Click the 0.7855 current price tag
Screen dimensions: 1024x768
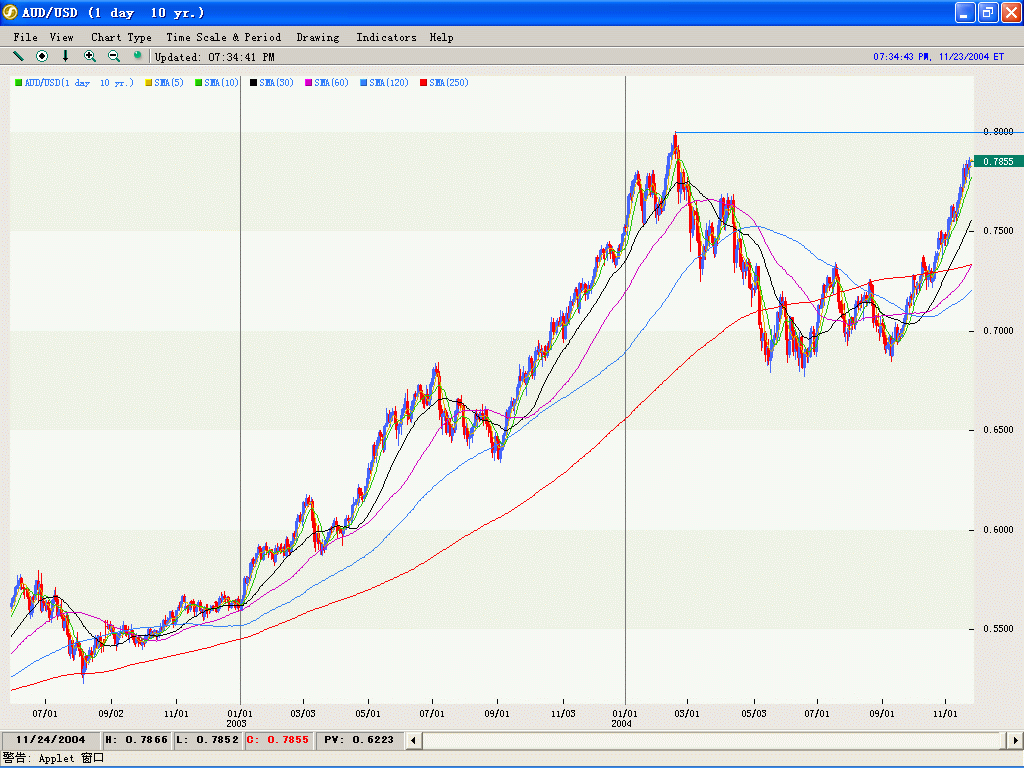pyautogui.click(x=999, y=161)
